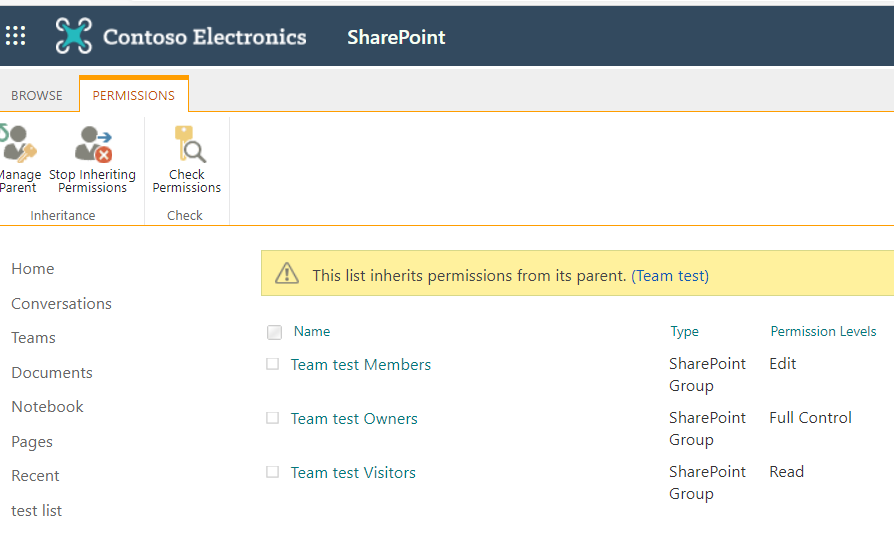Click the Stop Inheriting Permissions icon
The height and width of the screenshot is (537, 894).
pyautogui.click(x=95, y=145)
